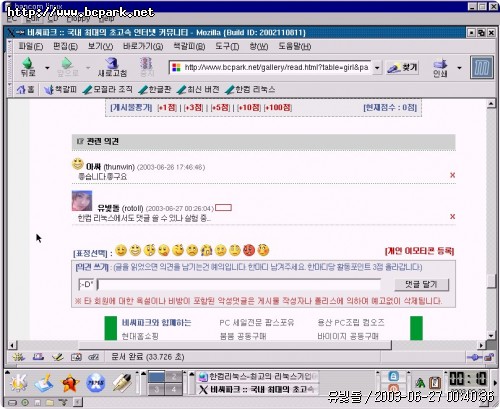Open the 책갈피(B) menu
The image size is (500, 409).
[x=189, y=46]
